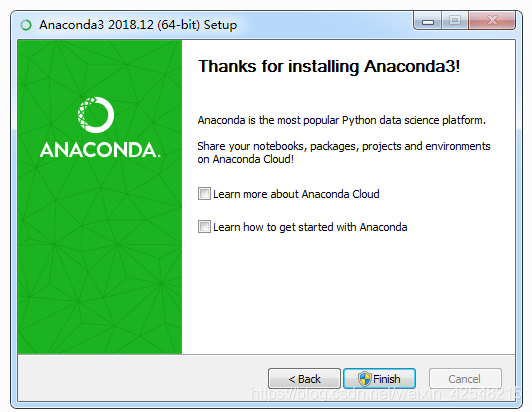Go back with the < Back button
Image resolution: width=532 pixels, height=412 pixels.
click(x=304, y=379)
